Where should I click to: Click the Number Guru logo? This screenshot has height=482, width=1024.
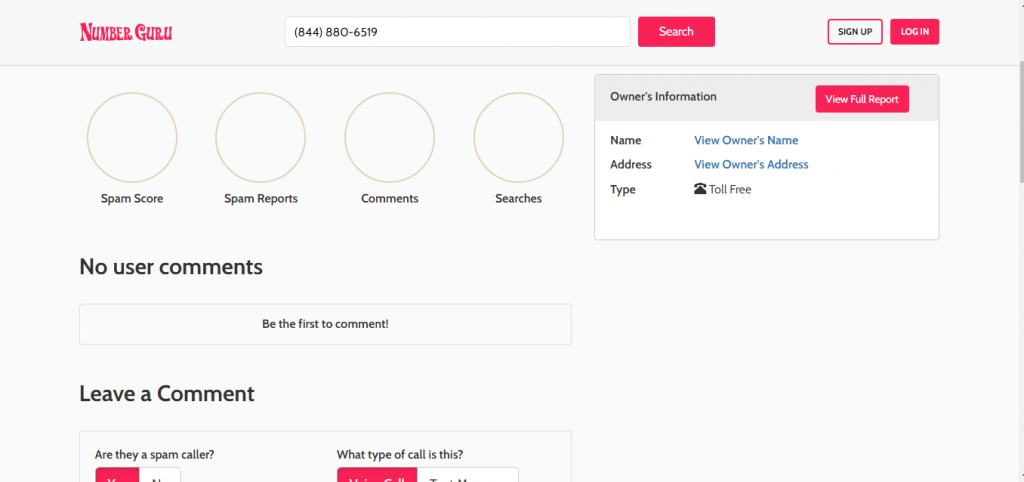pos(126,32)
